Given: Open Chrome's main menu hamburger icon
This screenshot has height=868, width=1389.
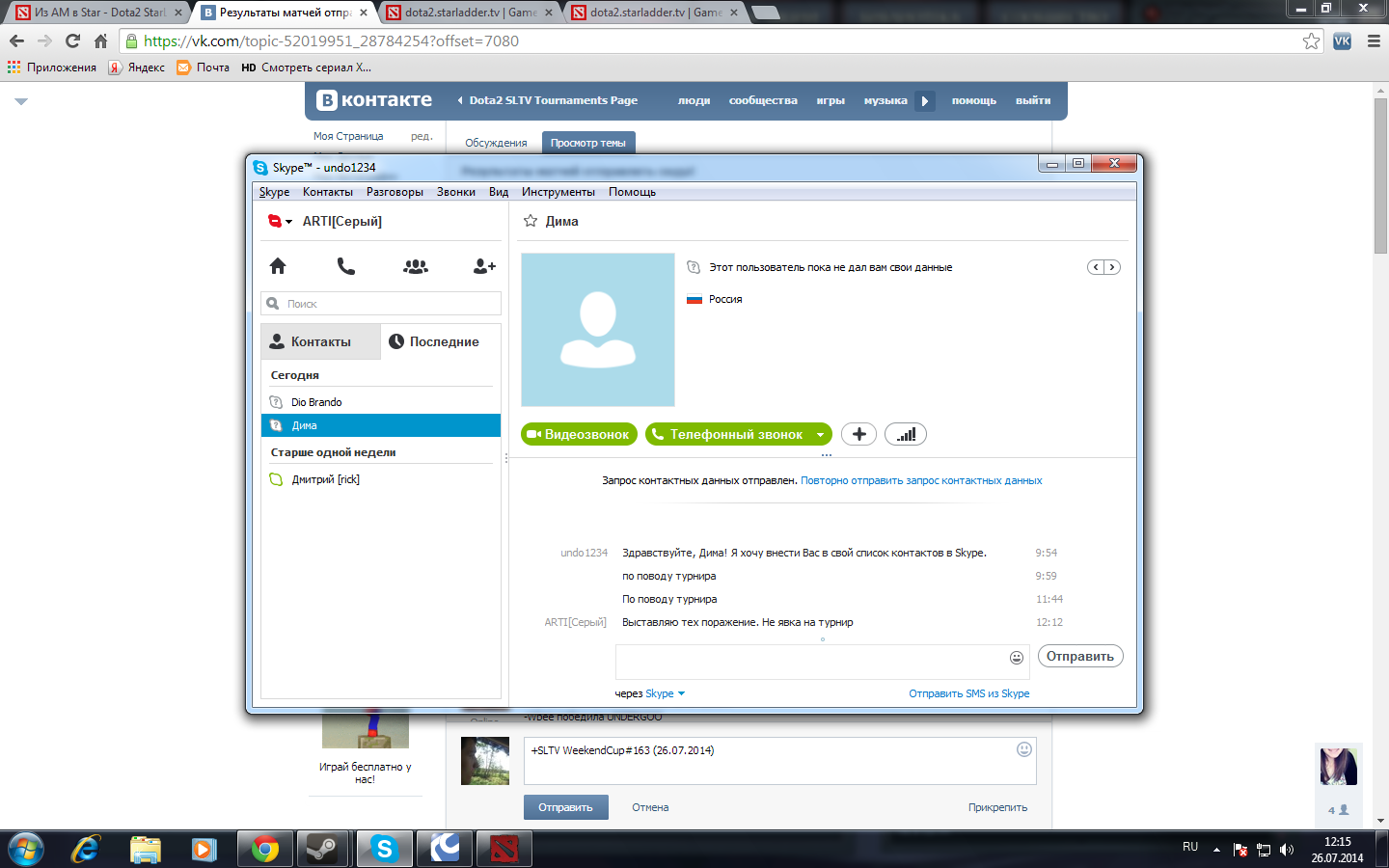Looking at the screenshot, I should pyautogui.click(x=1374, y=41).
